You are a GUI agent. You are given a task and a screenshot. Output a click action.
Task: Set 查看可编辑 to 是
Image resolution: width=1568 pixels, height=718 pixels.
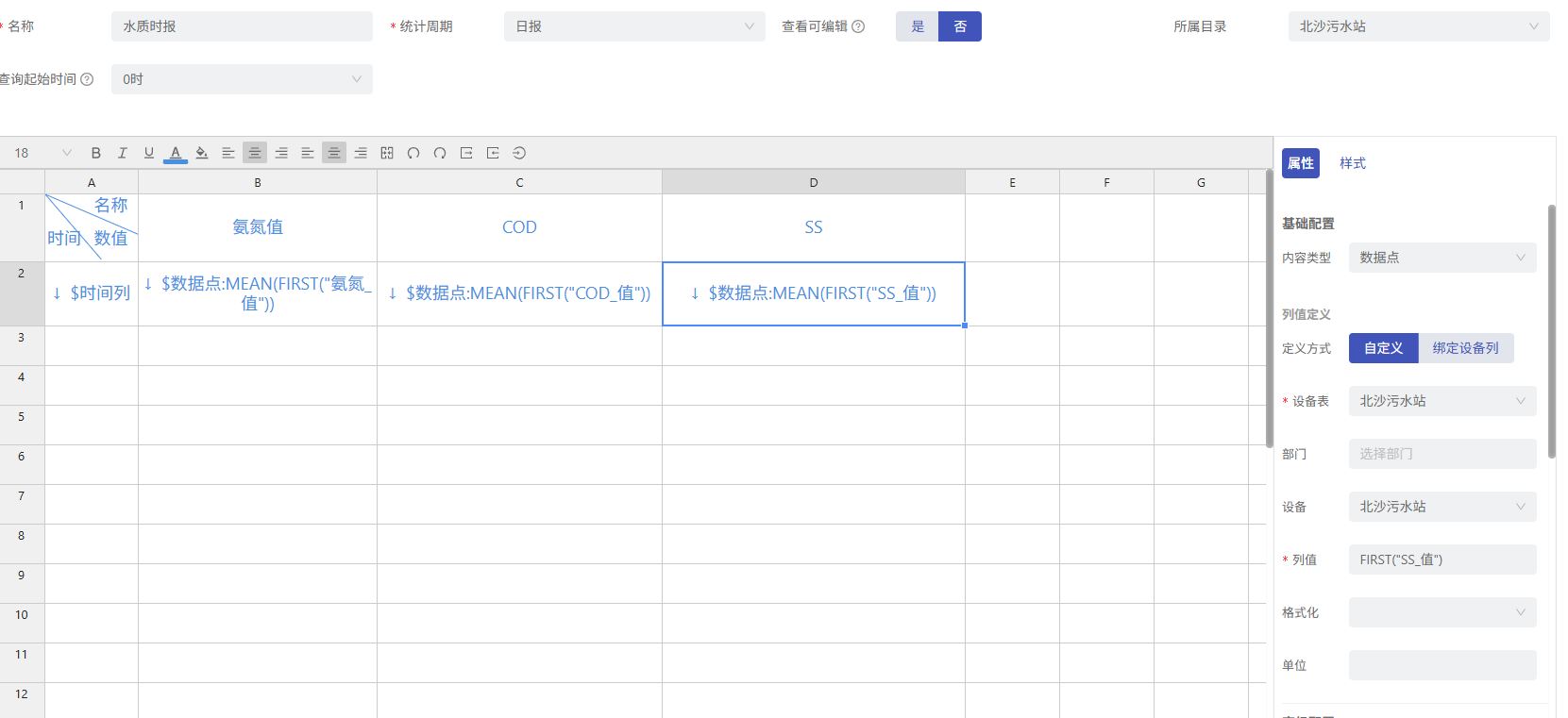918,26
